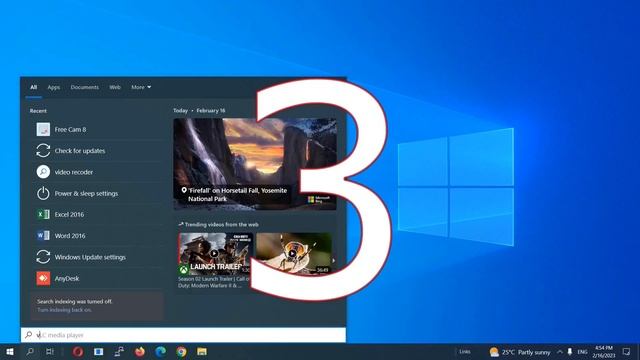This screenshot has width=640, height=360.
Task: Open the Firefall Yosemite Bing image
Action: (255, 164)
